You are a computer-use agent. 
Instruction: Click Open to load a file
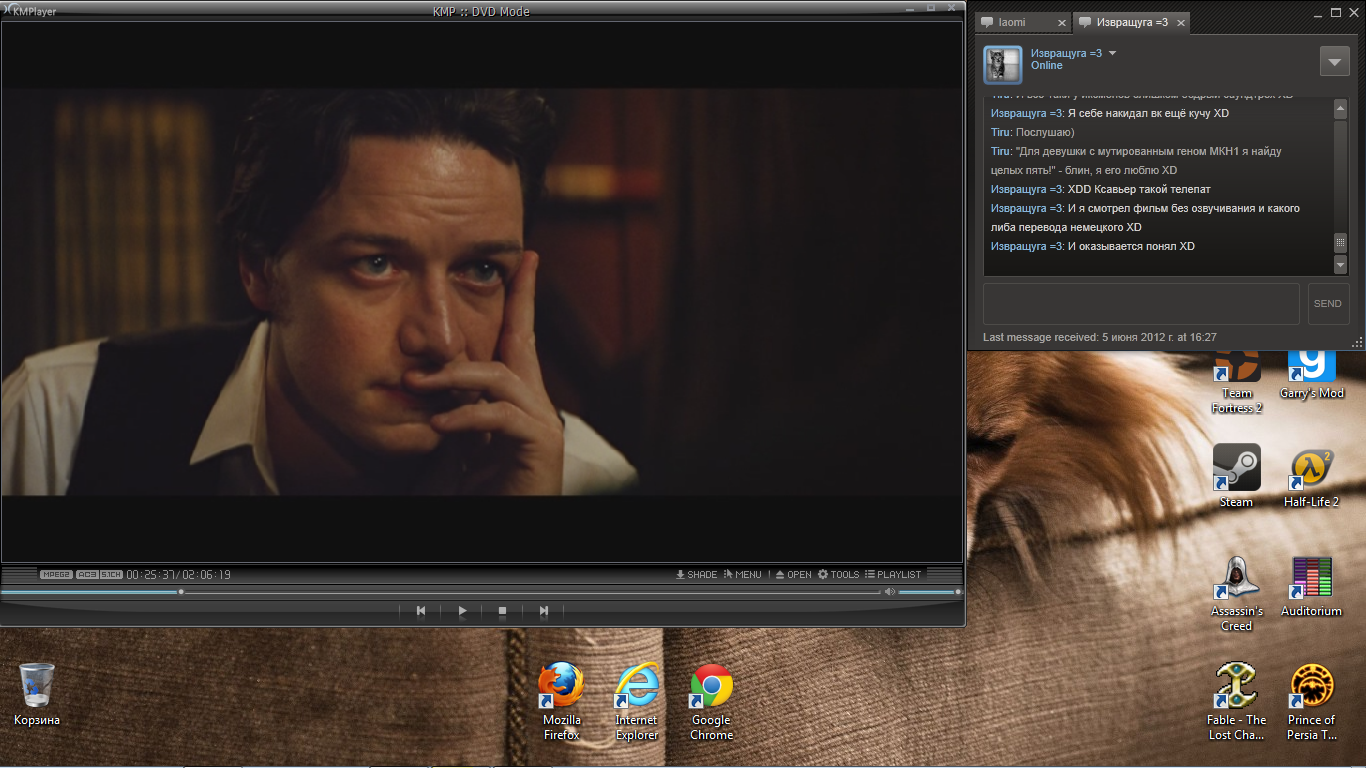coord(793,574)
